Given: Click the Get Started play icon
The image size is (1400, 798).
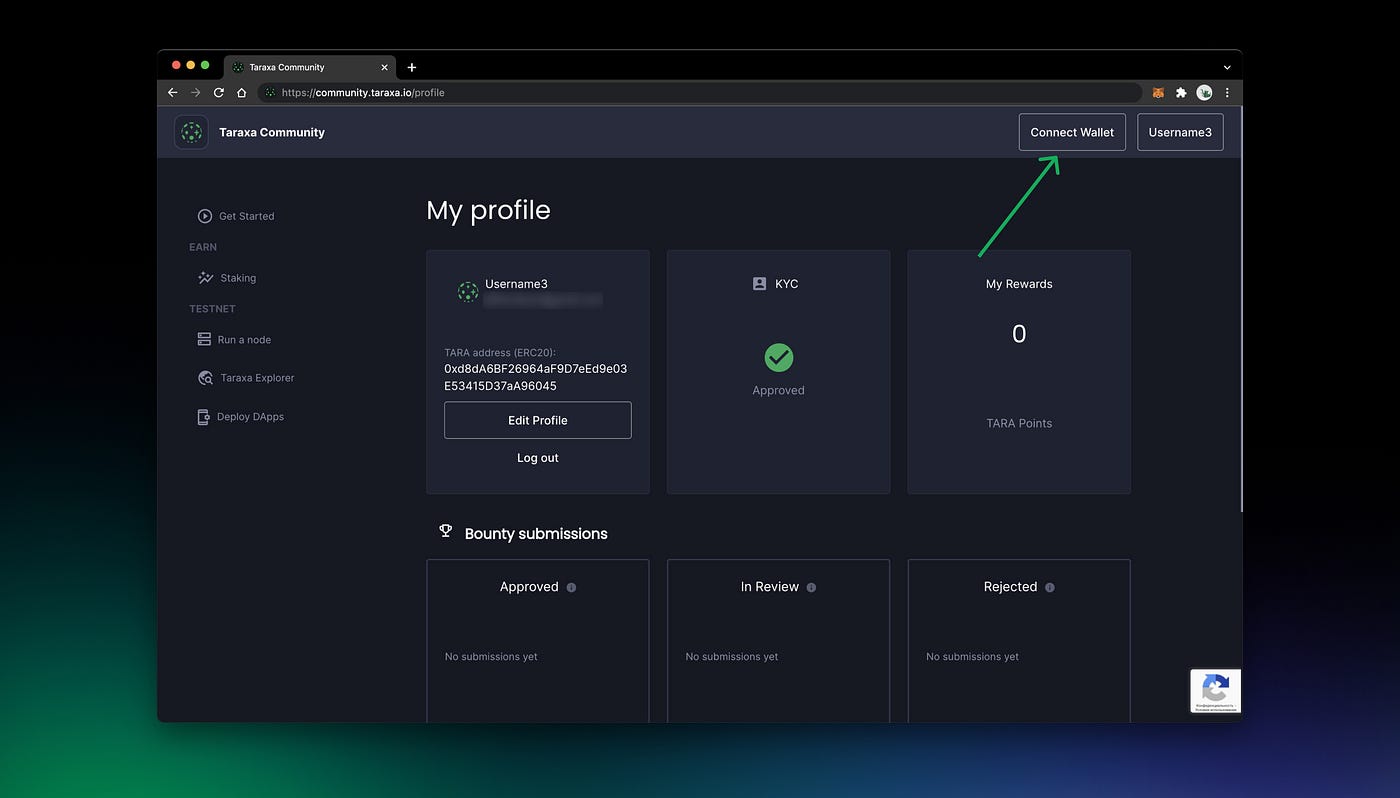Looking at the screenshot, I should pos(205,216).
